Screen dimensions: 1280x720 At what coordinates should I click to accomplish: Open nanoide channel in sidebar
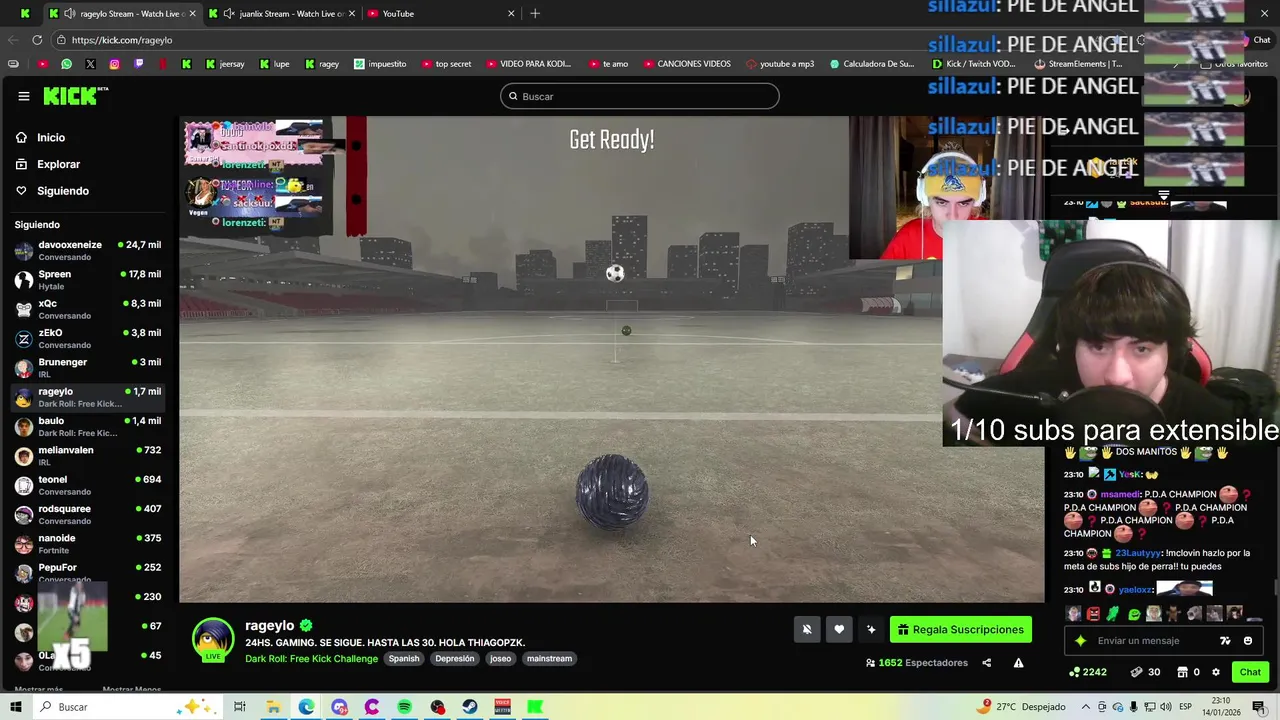tap(88, 543)
